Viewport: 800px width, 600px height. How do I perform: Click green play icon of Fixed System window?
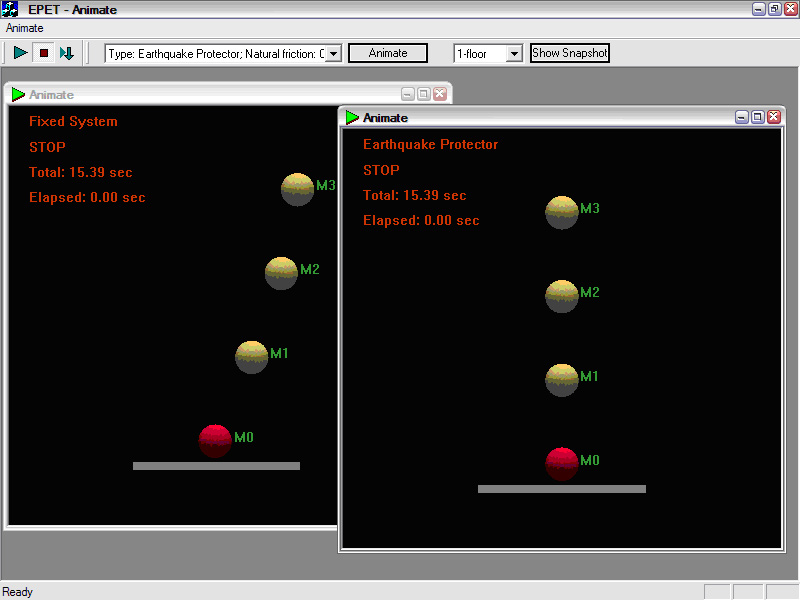coord(18,94)
